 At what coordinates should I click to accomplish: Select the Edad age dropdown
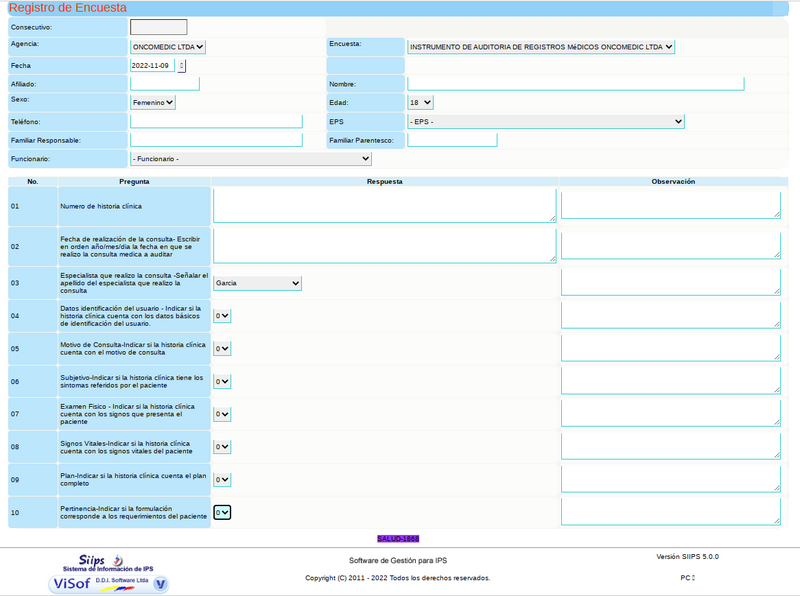(x=420, y=102)
